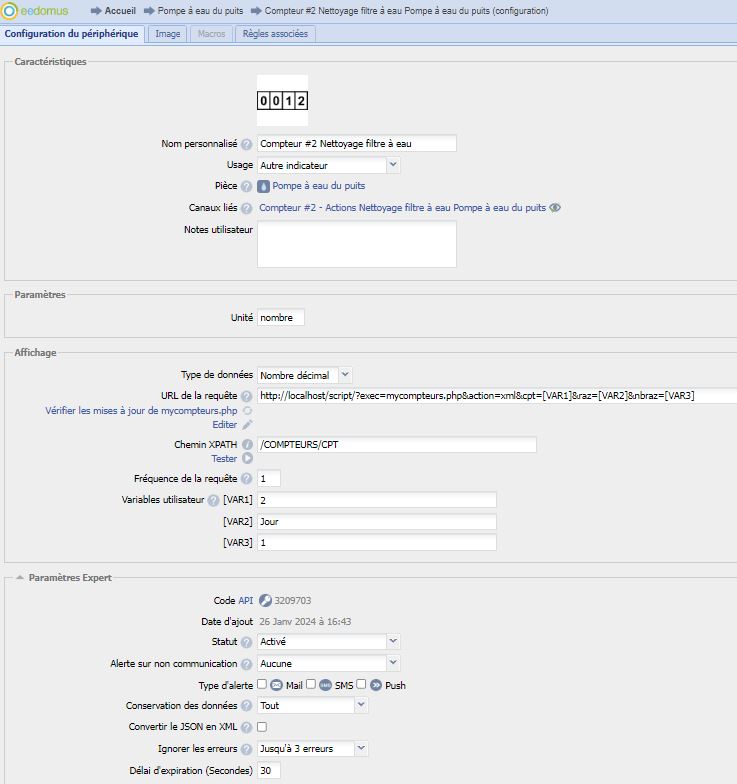Switch to the Image tab
The height and width of the screenshot is (784, 737).
[168, 34]
